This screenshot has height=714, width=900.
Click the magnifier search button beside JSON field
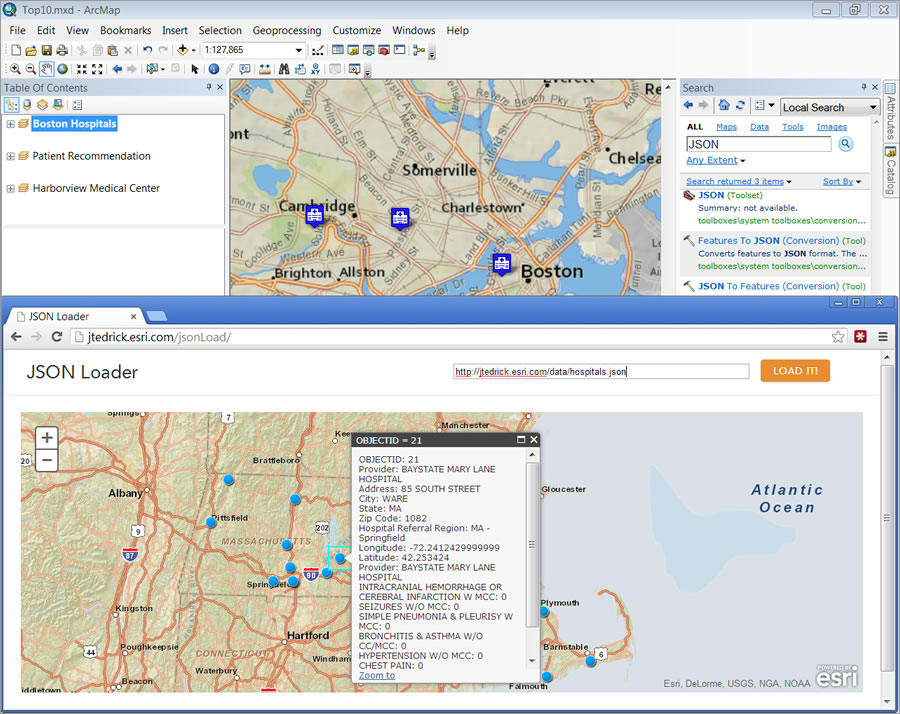coord(845,144)
